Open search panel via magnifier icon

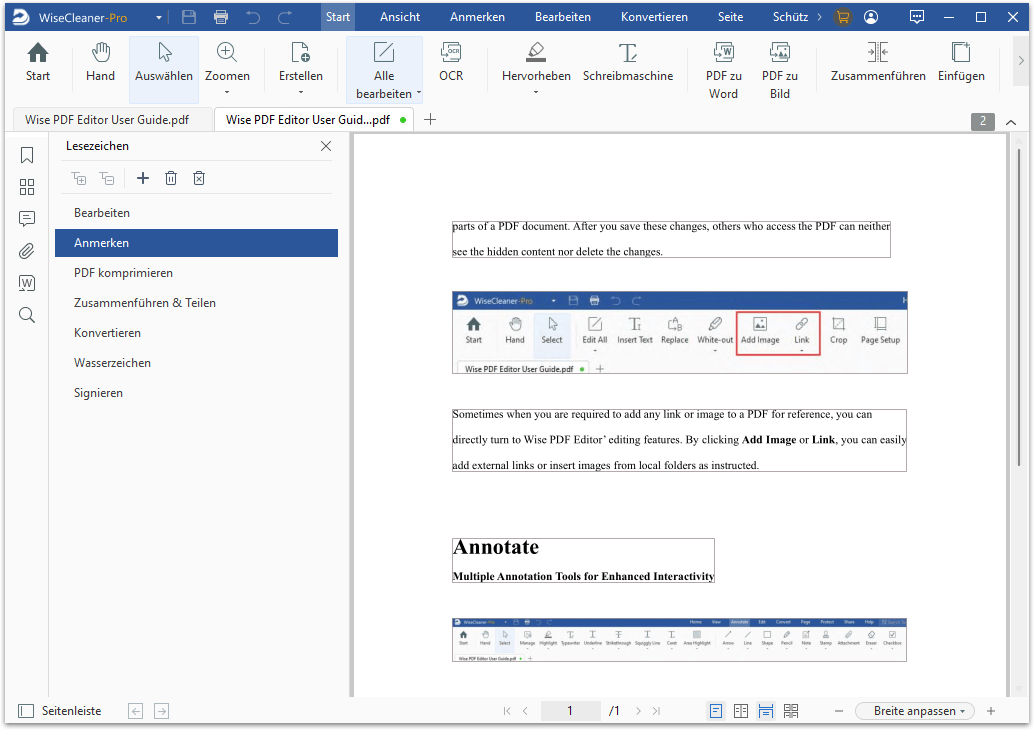(27, 315)
